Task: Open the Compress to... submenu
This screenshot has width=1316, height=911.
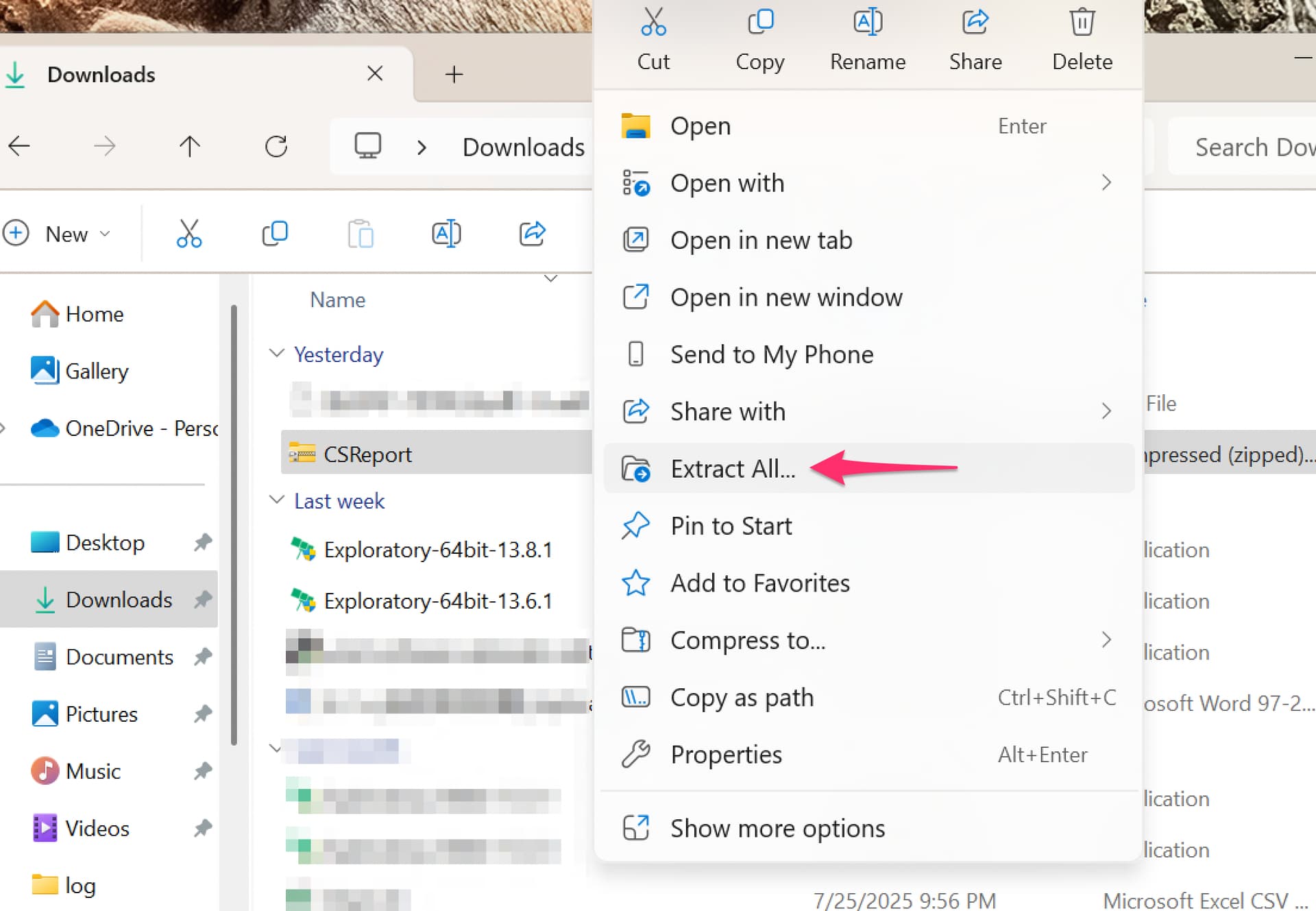Action: pyautogui.click(x=868, y=640)
